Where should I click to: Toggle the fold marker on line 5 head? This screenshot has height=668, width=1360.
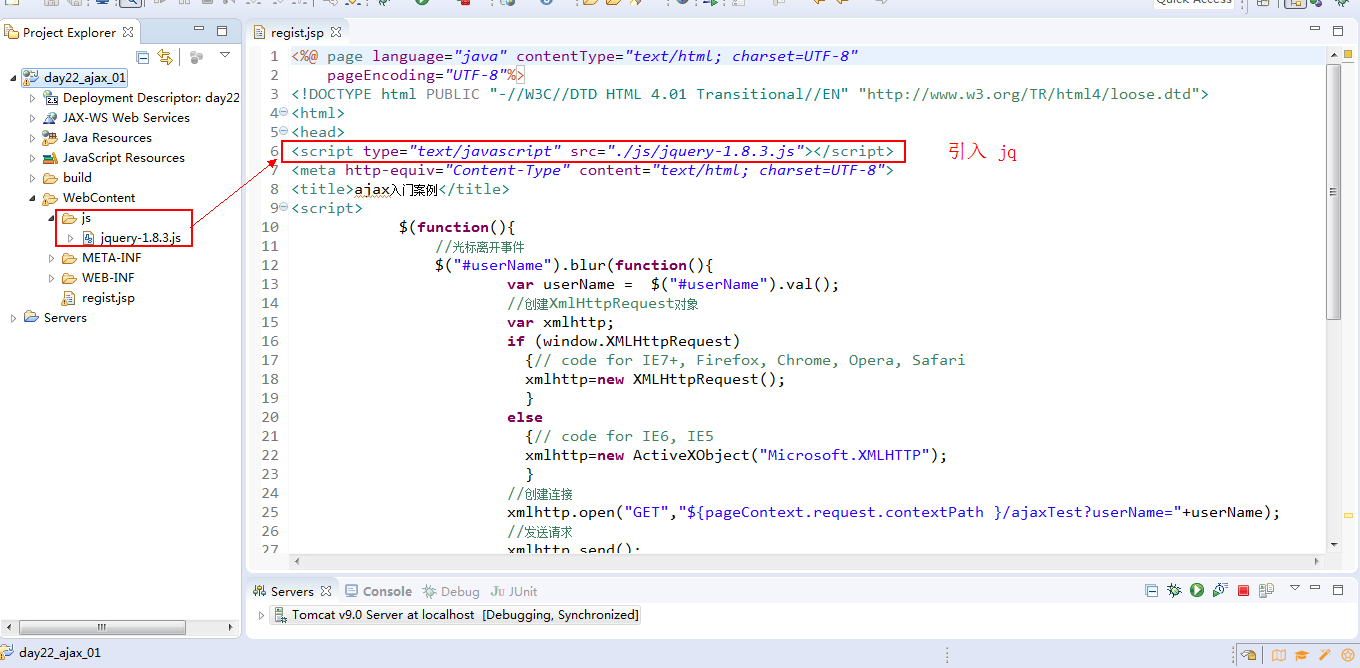point(284,132)
